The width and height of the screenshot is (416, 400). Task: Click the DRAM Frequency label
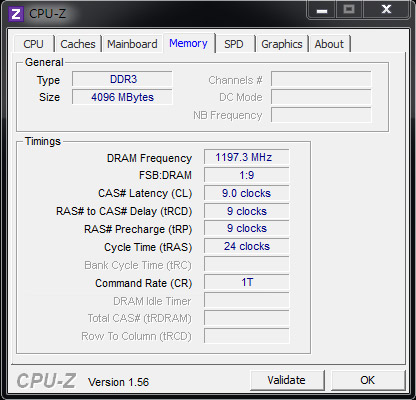tap(149, 158)
